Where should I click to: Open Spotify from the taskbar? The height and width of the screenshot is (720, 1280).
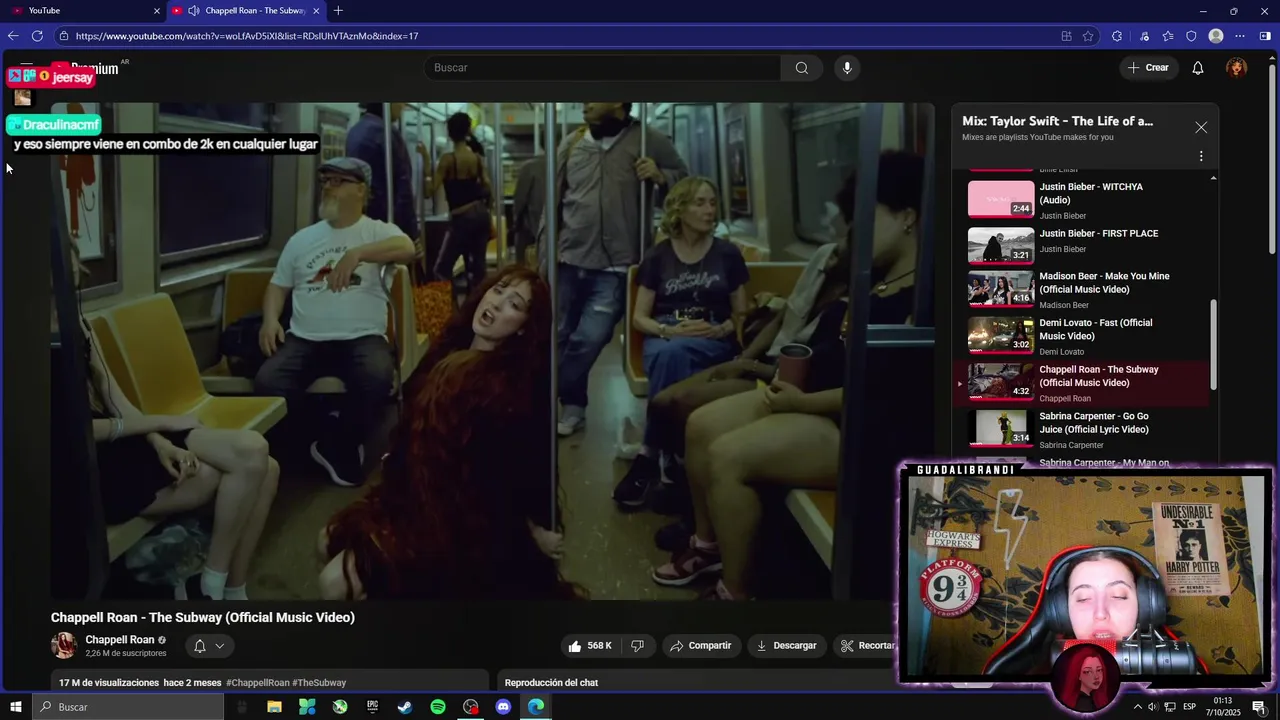(438, 707)
